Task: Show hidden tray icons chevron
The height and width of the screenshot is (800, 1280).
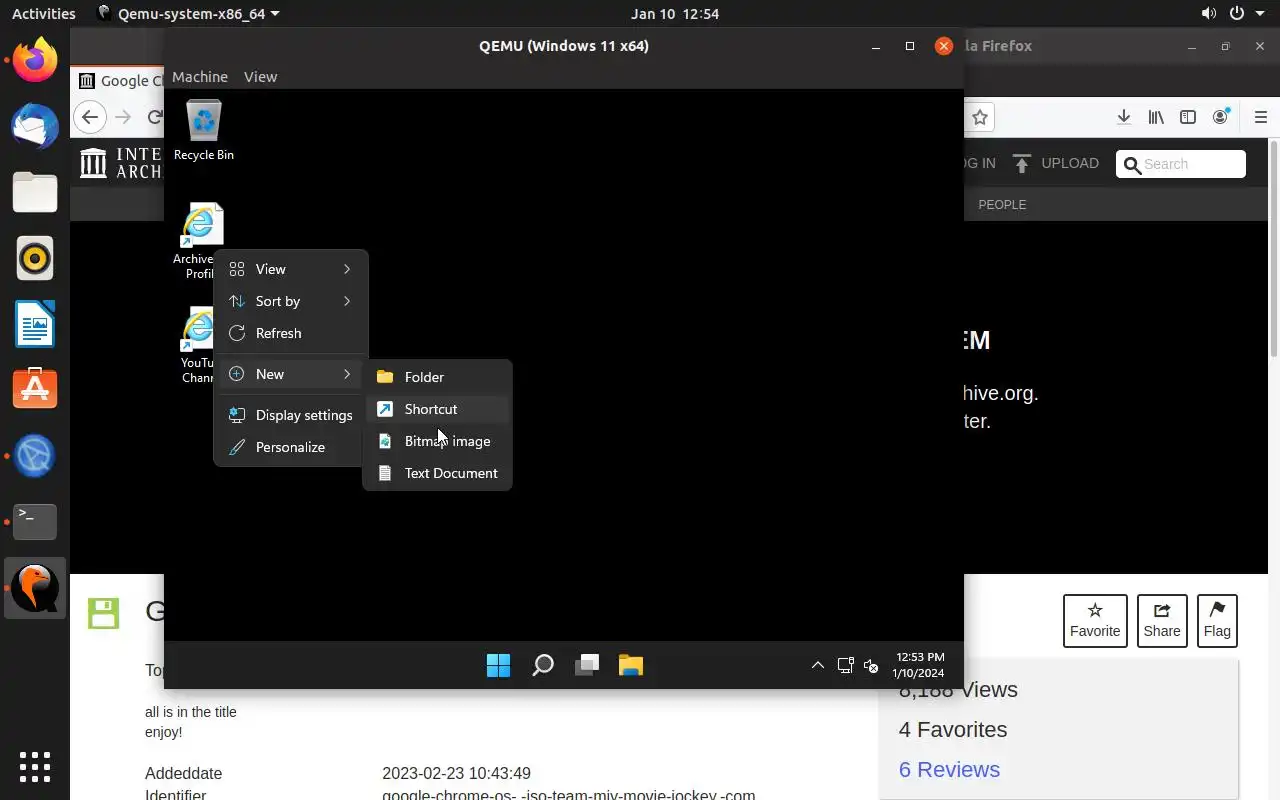Action: (x=817, y=665)
